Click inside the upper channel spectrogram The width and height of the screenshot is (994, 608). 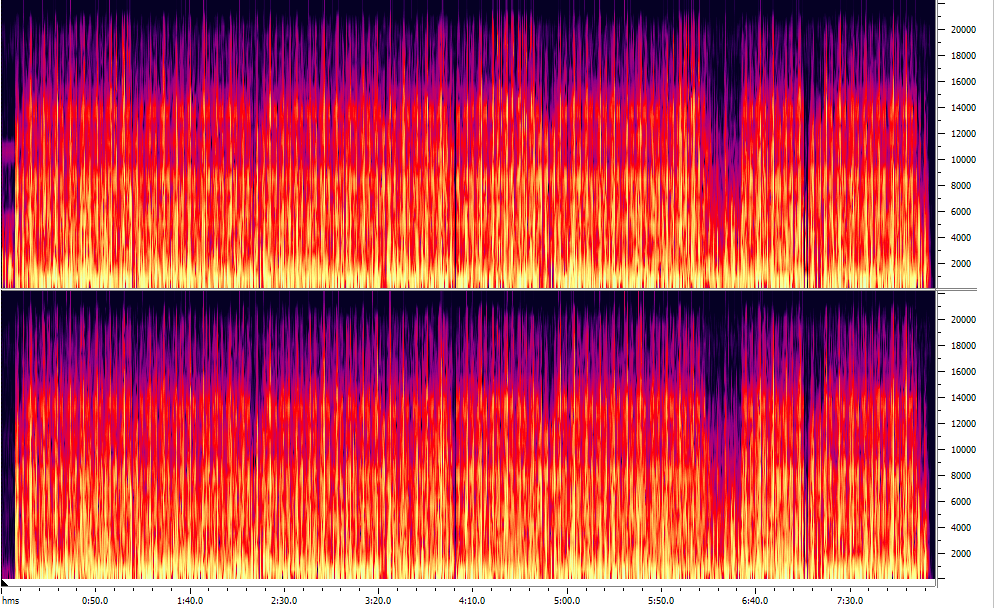click(468, 144)
